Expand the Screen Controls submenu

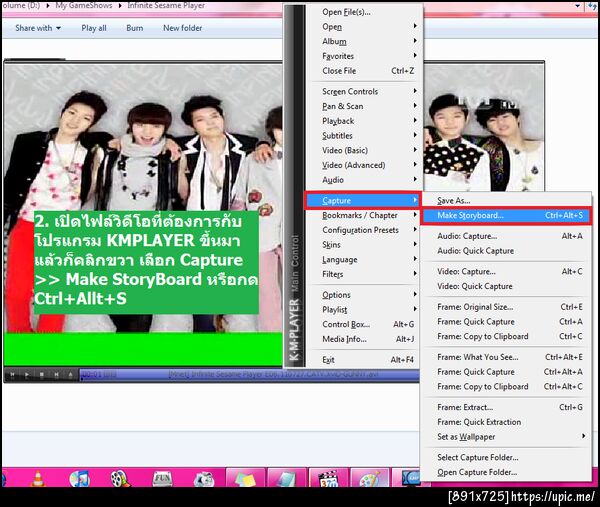364,91
